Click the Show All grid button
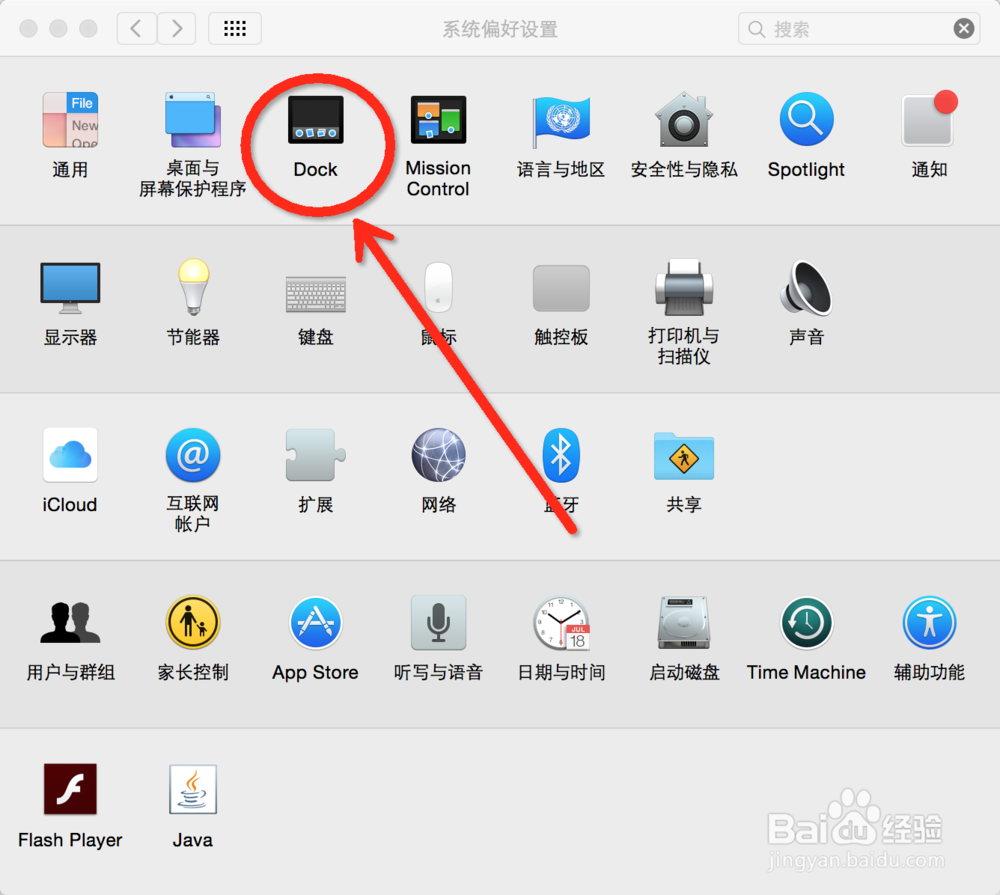This screenshot has height=895, width=1000. pyautogui.click(x=235, y=29)
